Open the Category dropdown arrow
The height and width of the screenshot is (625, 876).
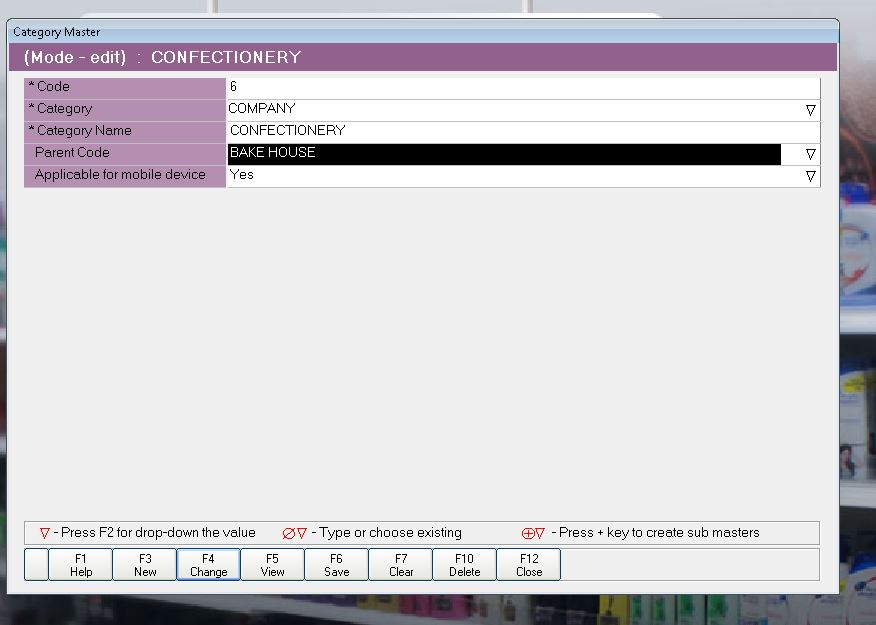tap(811, 110)
